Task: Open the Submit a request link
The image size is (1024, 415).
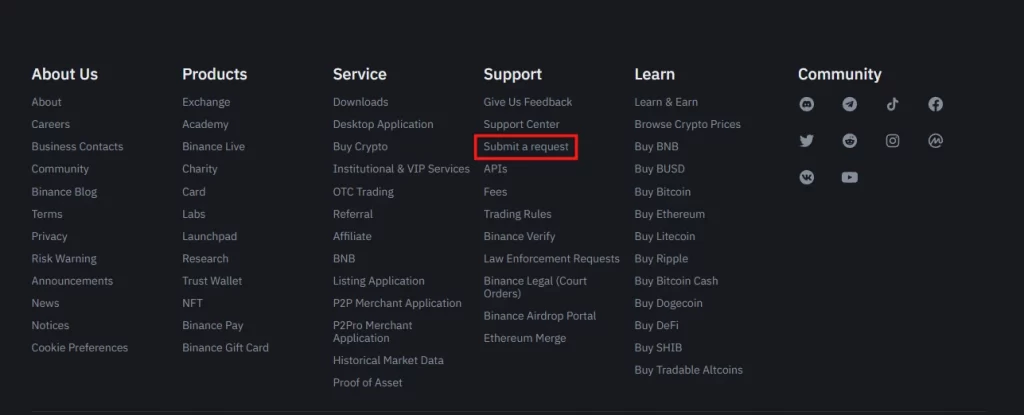Action: click(x=526, y=147)
